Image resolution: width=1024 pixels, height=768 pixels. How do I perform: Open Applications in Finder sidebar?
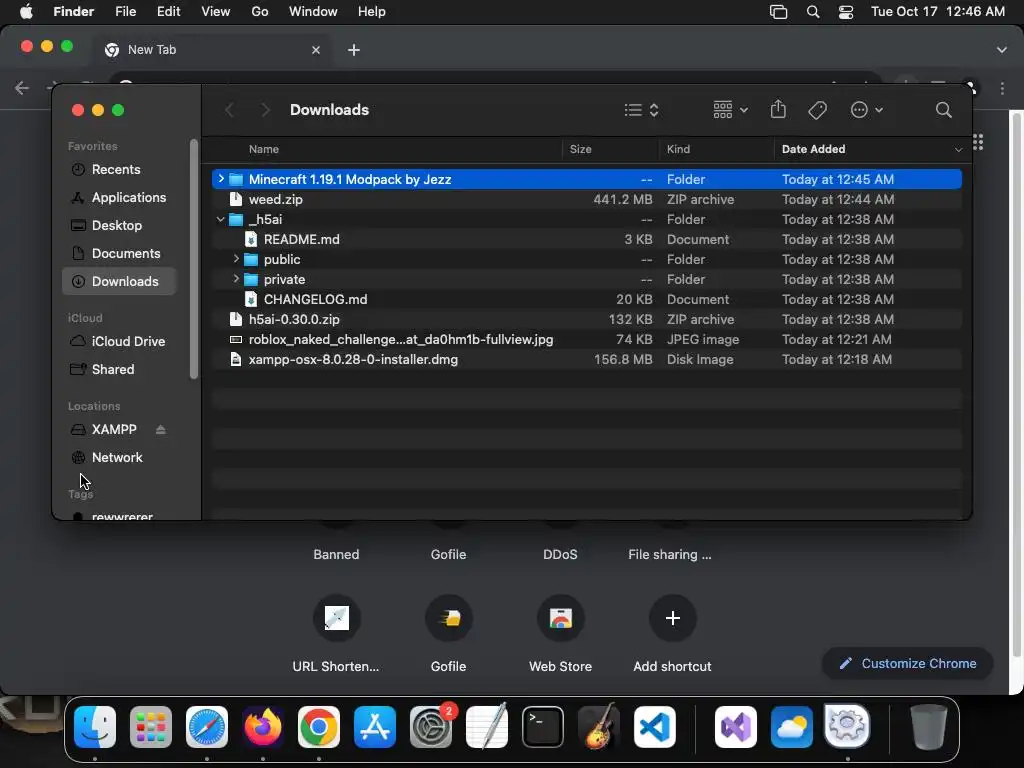[x=119, y=197]
